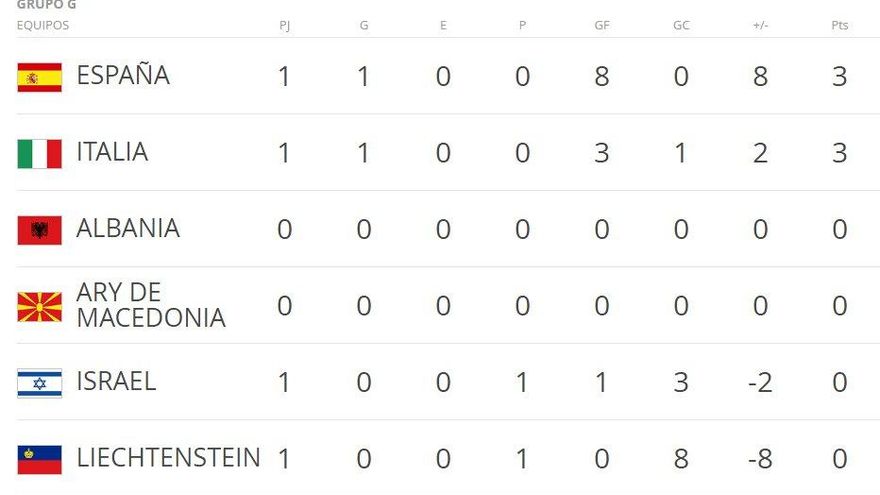
Task: Click the Albania flag icon
Action: click(39, 230)
